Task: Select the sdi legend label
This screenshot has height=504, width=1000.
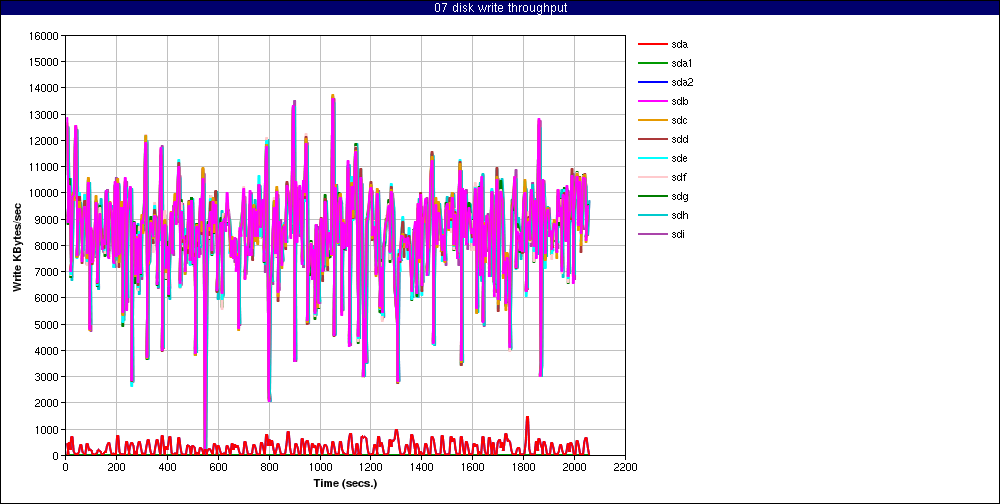Action: (678, 234)
